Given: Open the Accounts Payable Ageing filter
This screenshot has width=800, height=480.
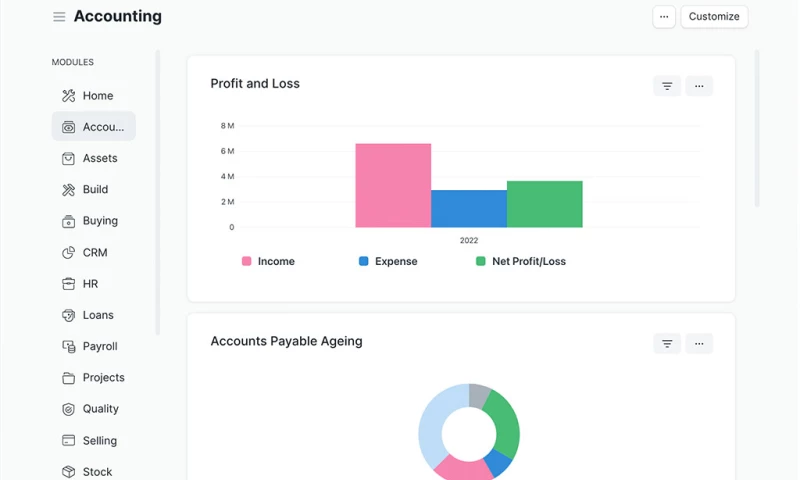Looking at the screenshot, I should point(667,344).
